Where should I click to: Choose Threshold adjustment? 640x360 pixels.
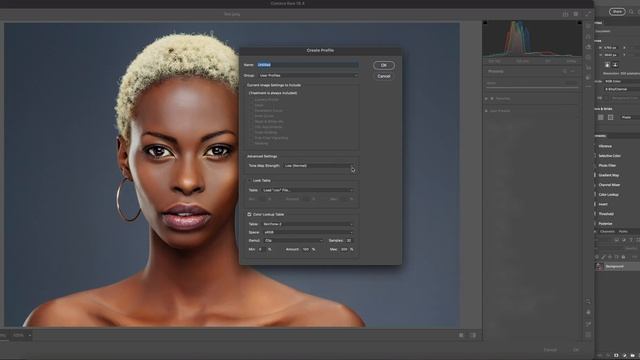point(606,214)
